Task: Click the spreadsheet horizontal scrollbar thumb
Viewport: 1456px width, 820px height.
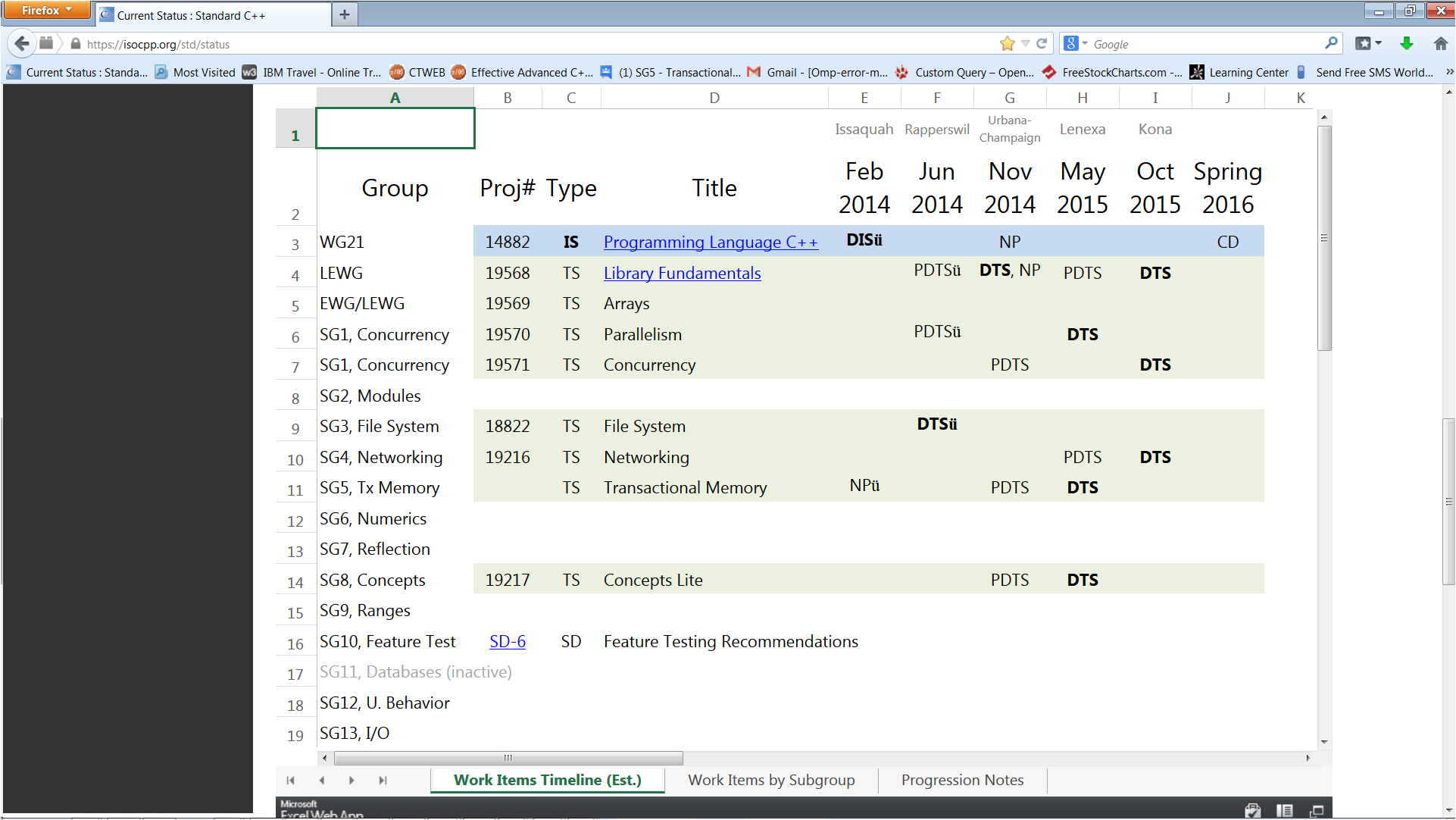Action: (x=508, y=758)
